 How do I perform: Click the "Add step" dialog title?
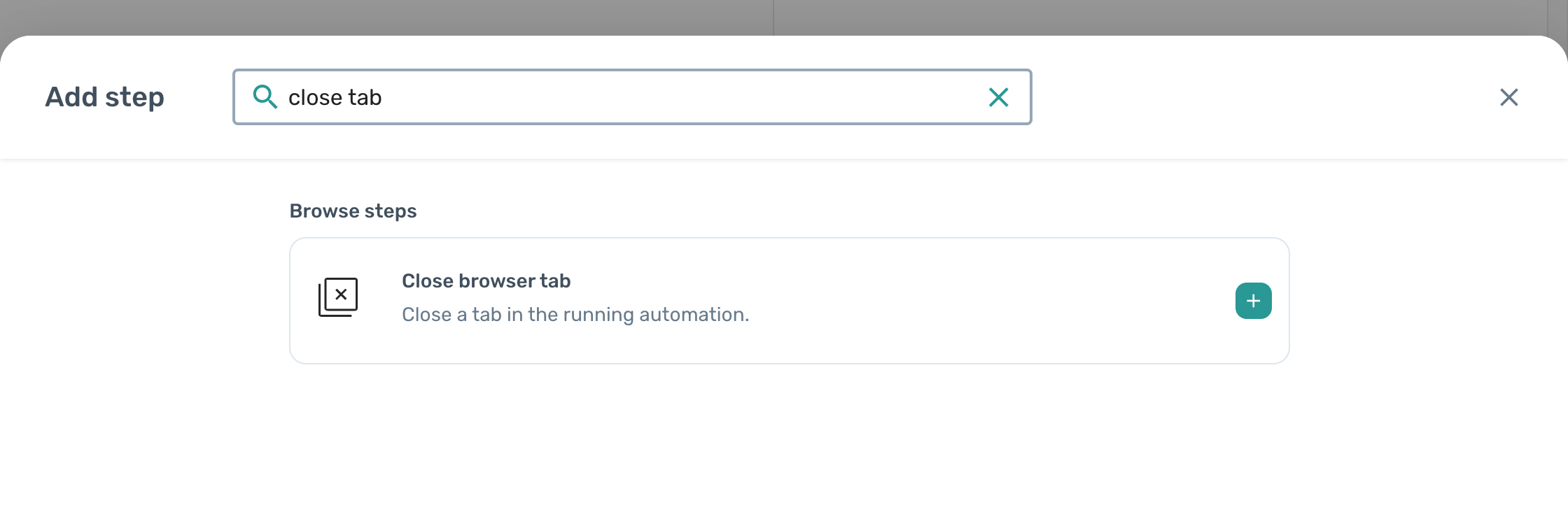coord(105,97)
